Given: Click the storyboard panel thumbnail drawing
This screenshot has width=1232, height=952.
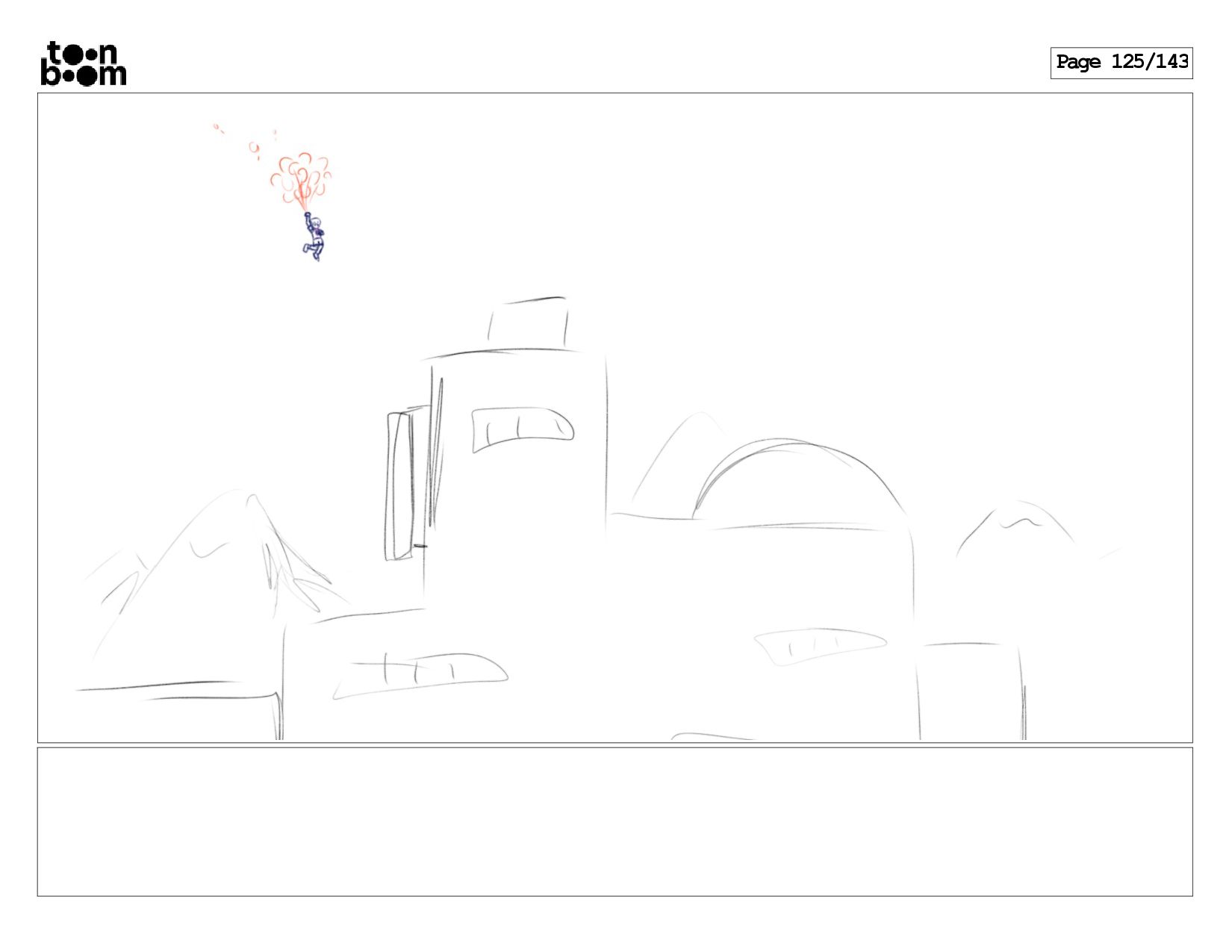Looking at the screenshot, I should [615, 417].
